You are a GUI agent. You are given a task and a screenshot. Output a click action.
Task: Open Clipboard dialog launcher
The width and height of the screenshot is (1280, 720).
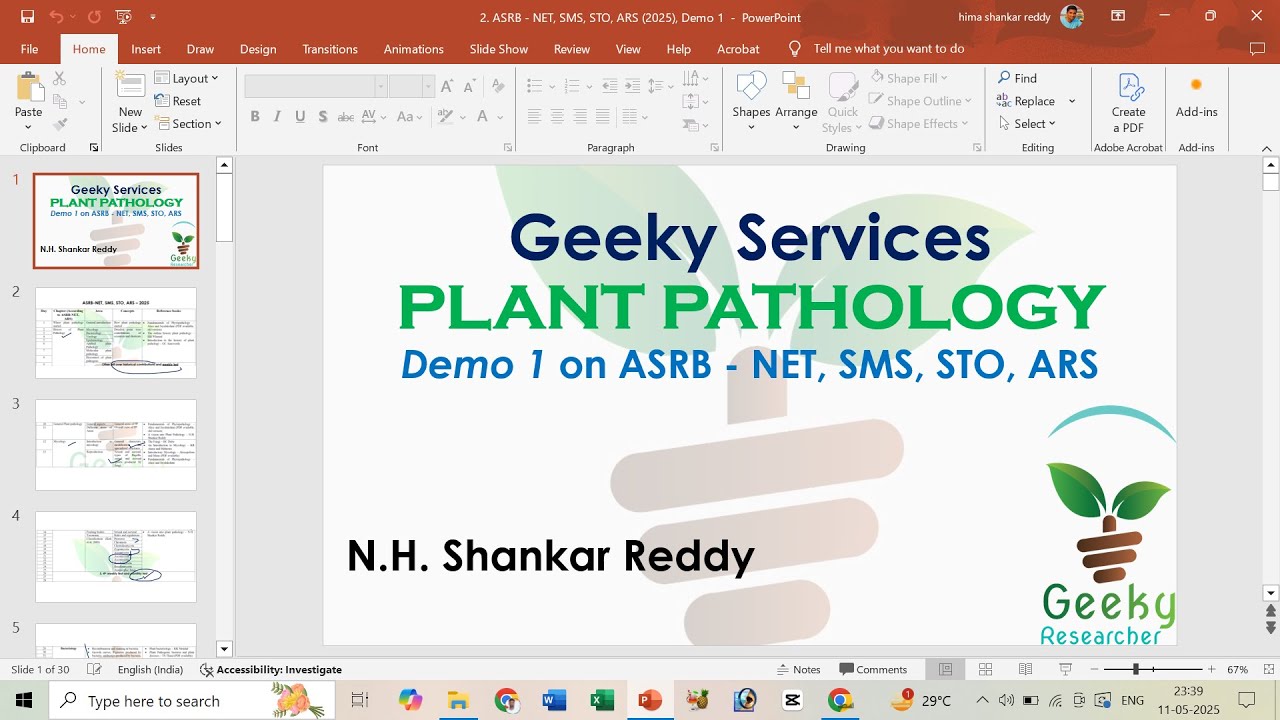94,147
